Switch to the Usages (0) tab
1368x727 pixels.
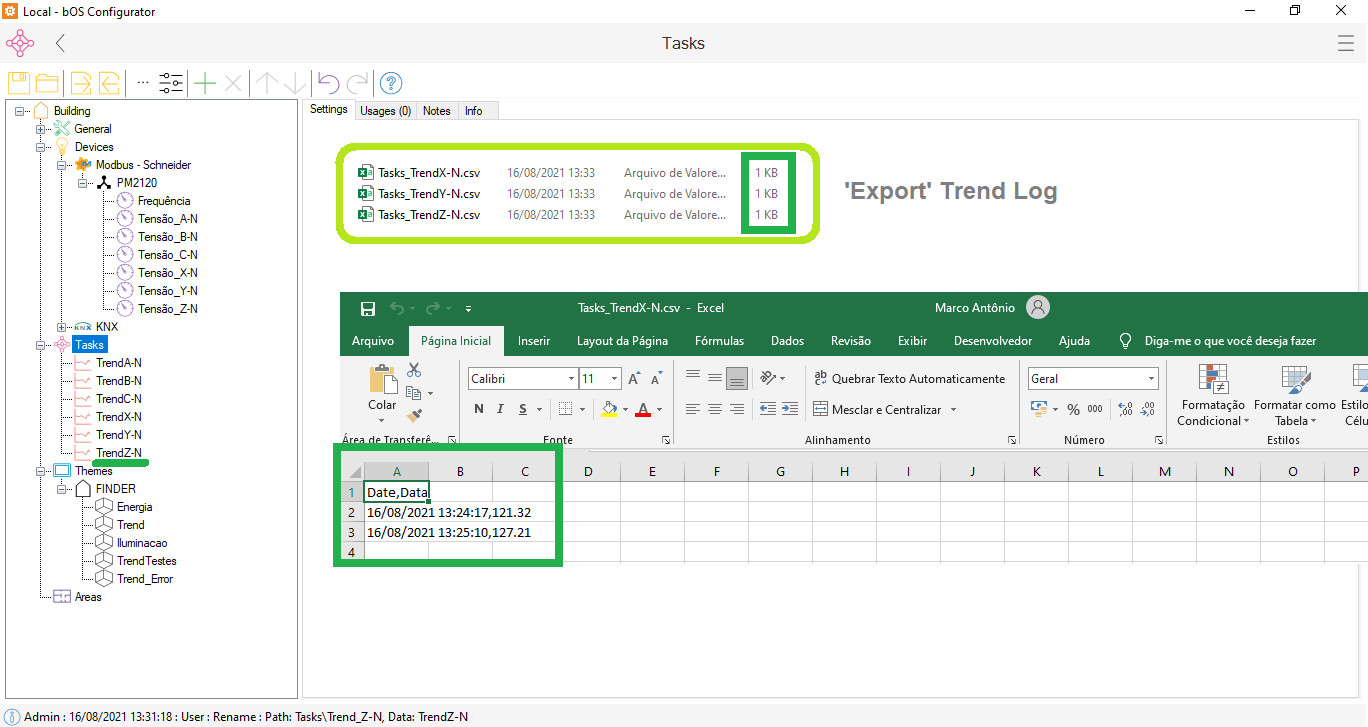[x=385, y=111]
